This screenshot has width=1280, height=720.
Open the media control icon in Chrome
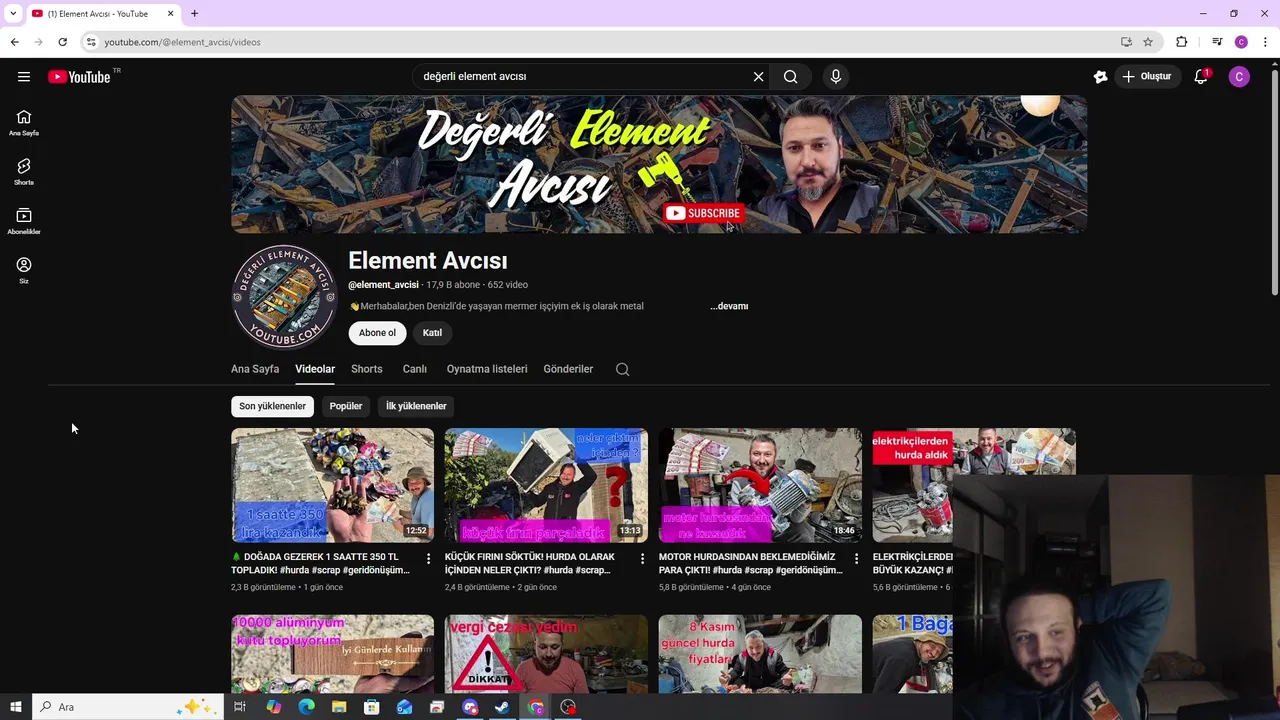(1217, 42)
